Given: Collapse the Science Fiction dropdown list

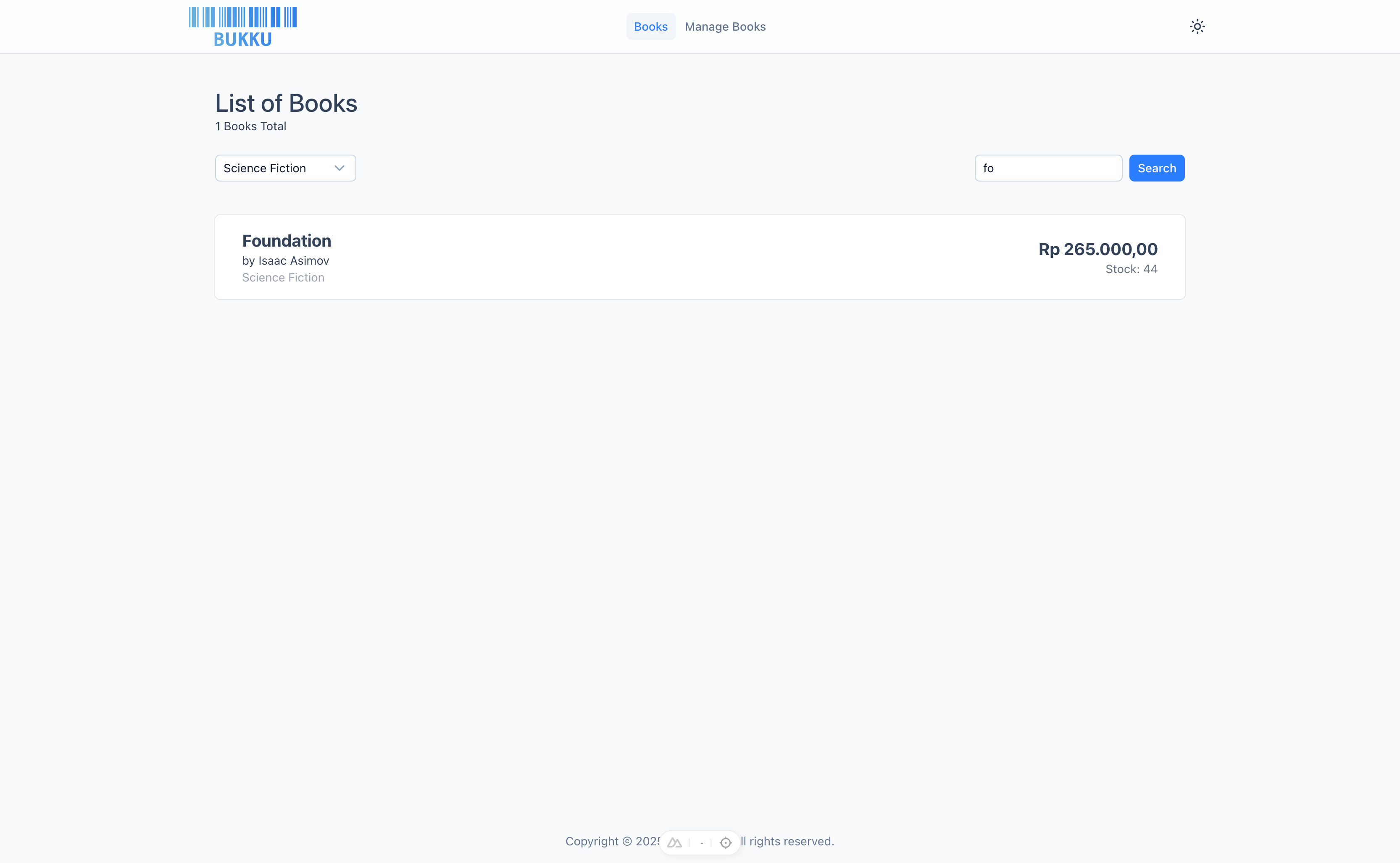Looking at the screenshot, I should 285,168.
